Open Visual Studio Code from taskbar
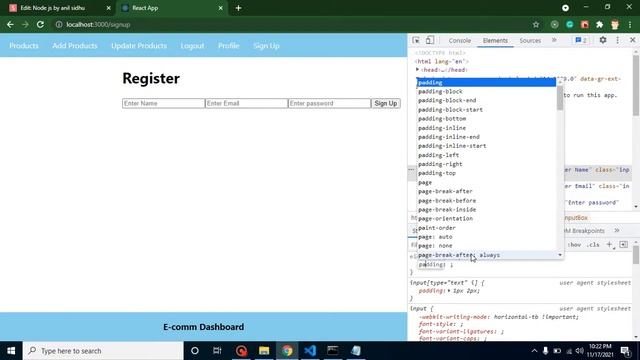Viewport: 640px width, 360px height. tap(310, 351)
